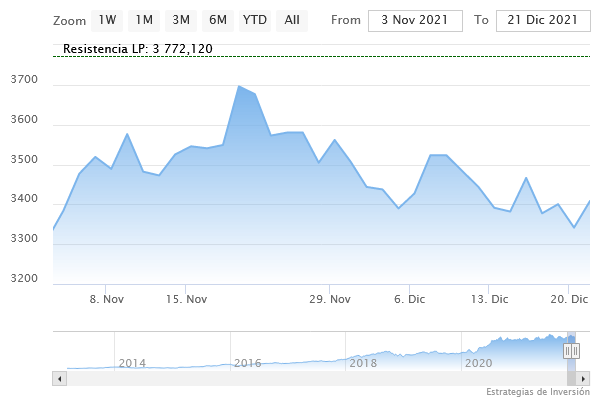
Task: Click the 15. Nov x-axis label
Action: click(186, 299)
